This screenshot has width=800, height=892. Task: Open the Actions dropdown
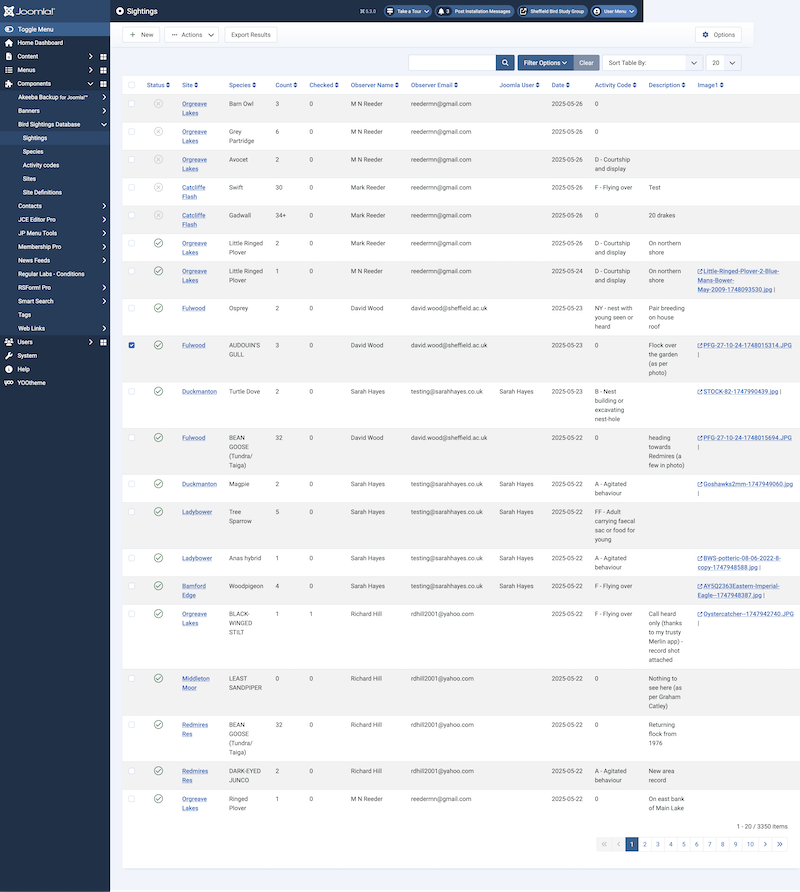click(191, 35)
